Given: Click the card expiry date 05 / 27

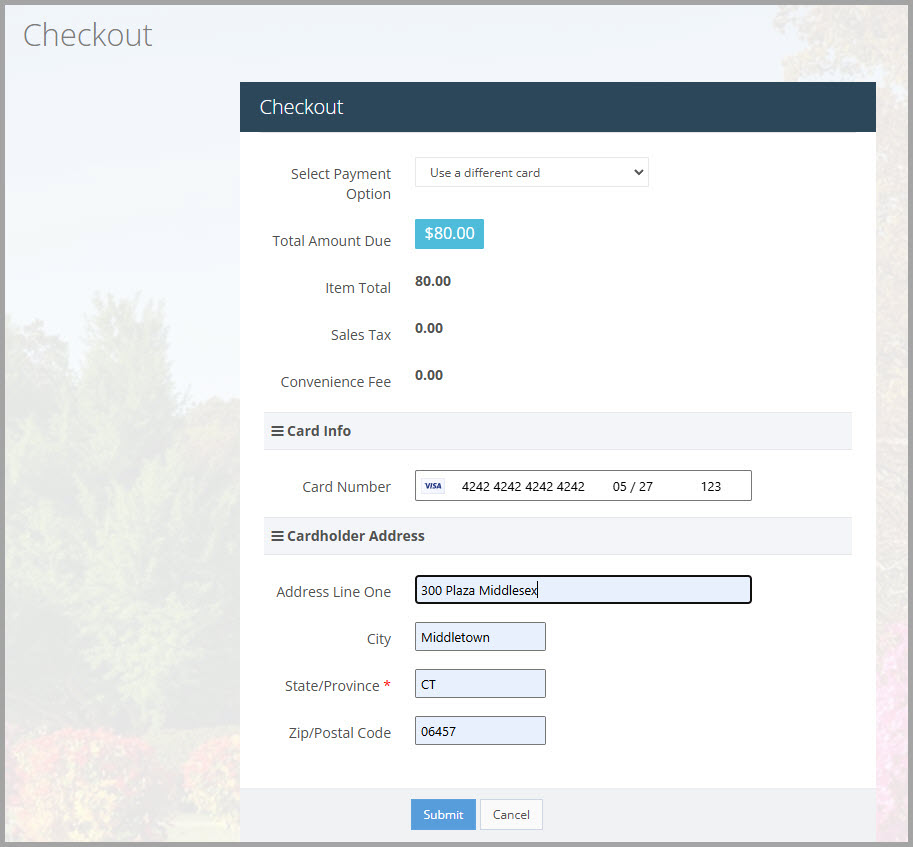Looking at the screenshot, I should point(632,486).
